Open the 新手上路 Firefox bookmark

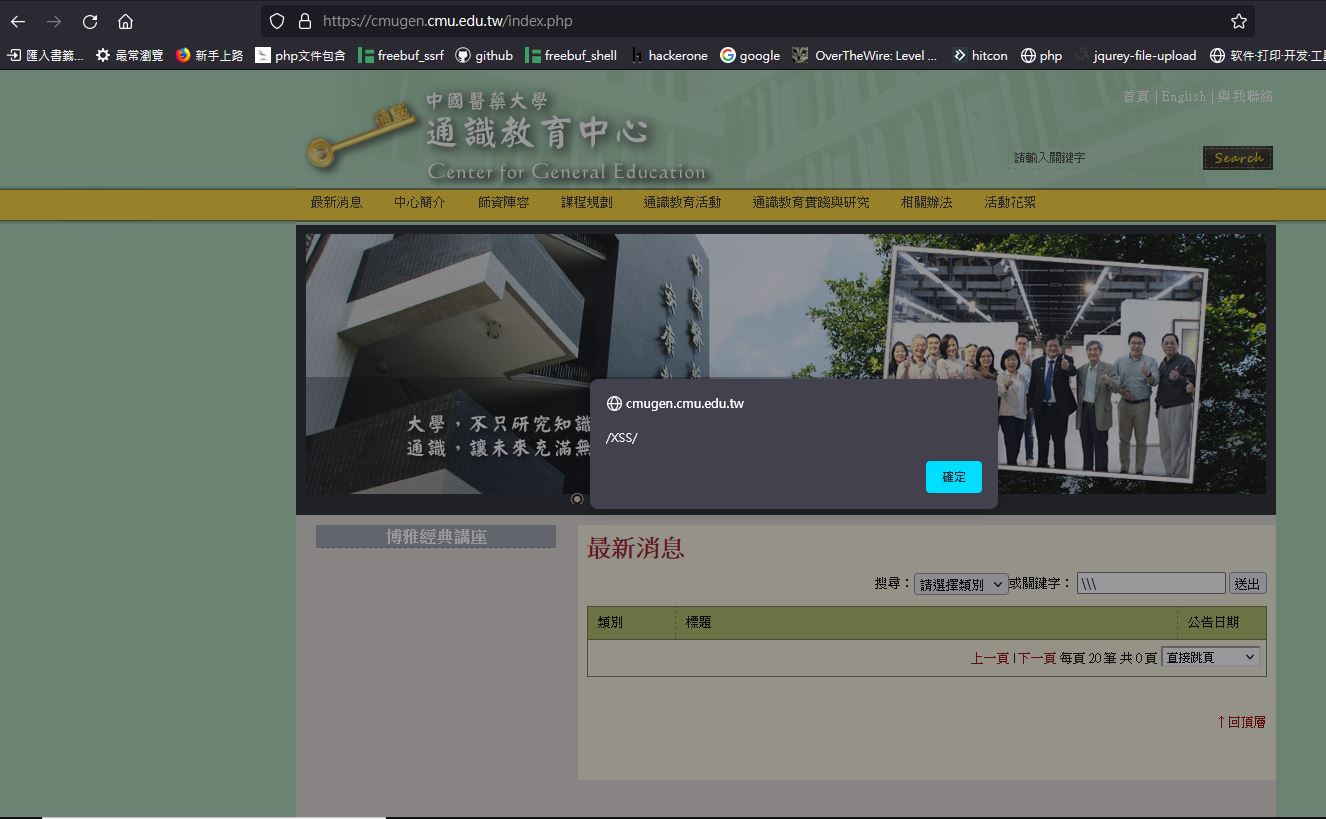click(x=210, y=56)
